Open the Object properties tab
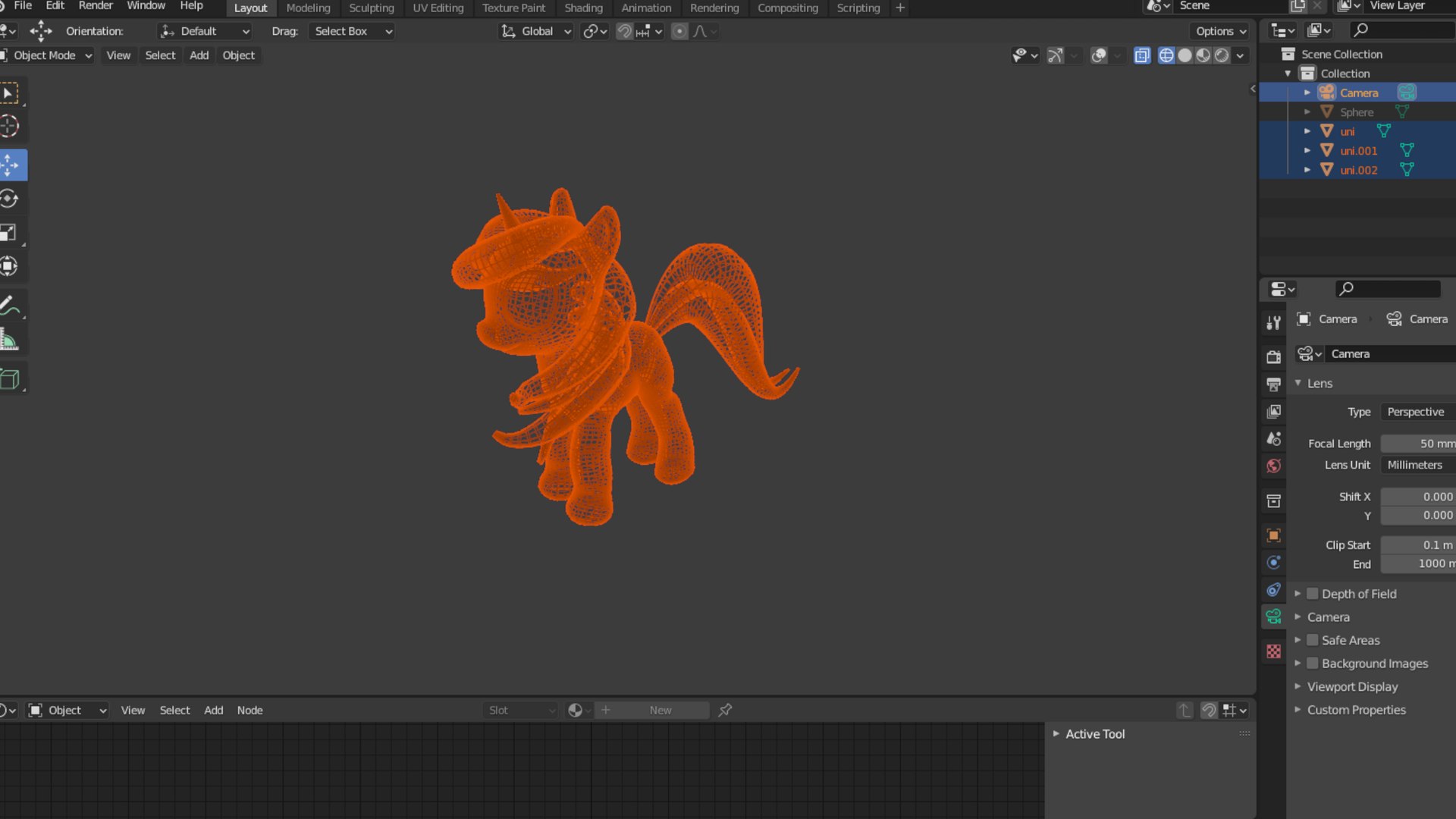 pos(1274,535)
